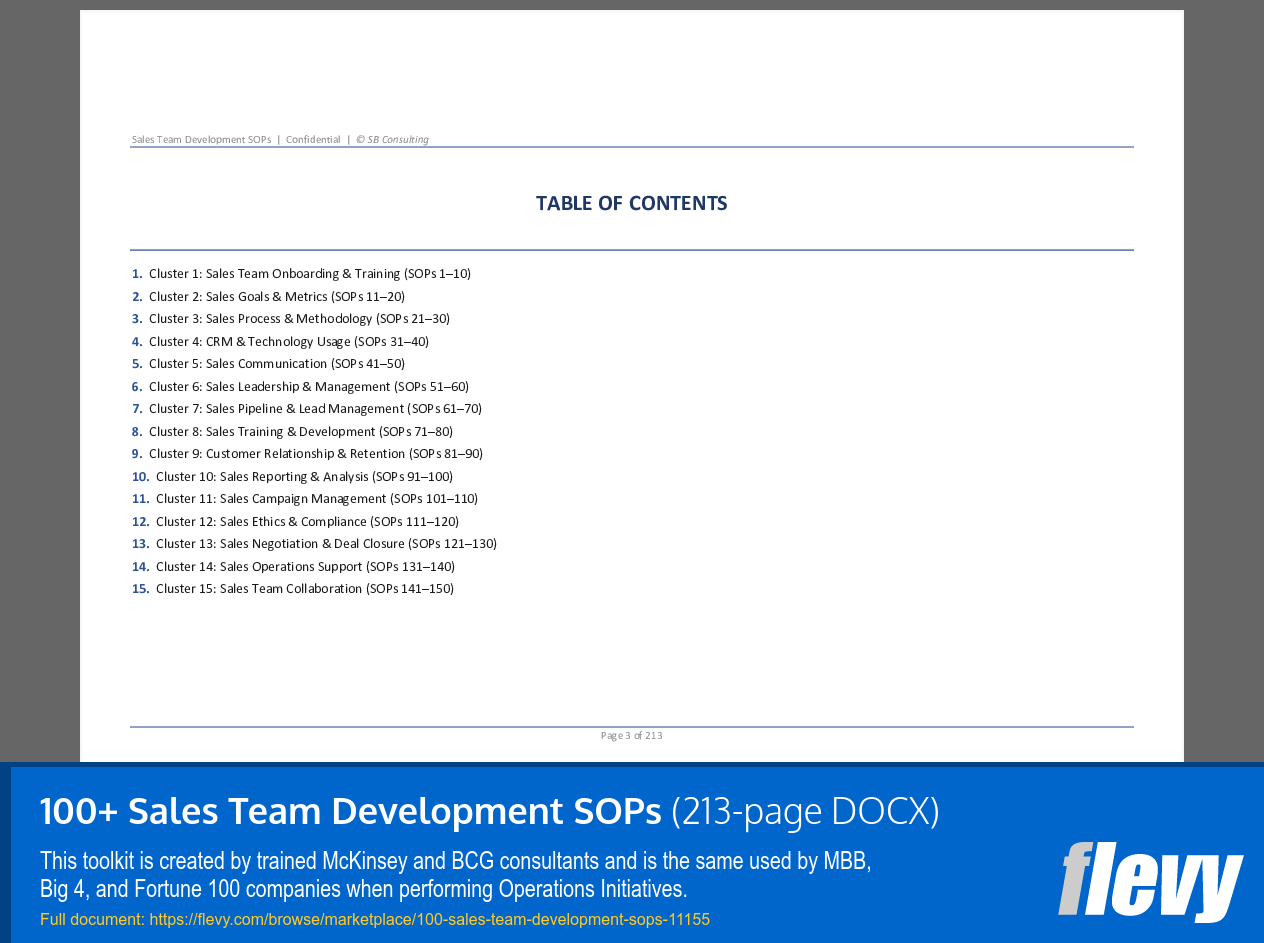Click the 100+ Sales Team Development SOPs title
The image size is (1264, 943).
[x=350, y=811]
